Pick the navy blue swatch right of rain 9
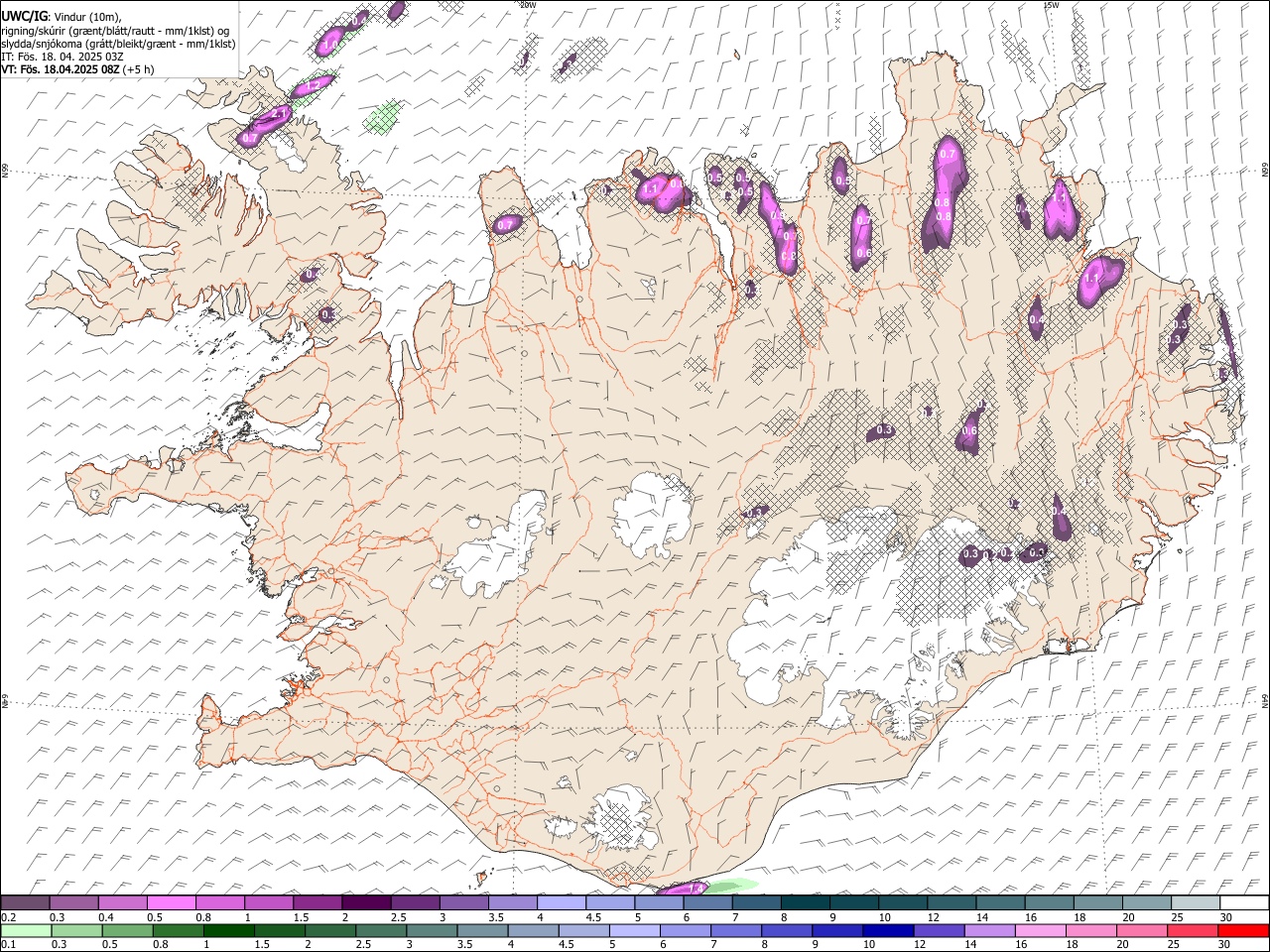 click(887, 930)
